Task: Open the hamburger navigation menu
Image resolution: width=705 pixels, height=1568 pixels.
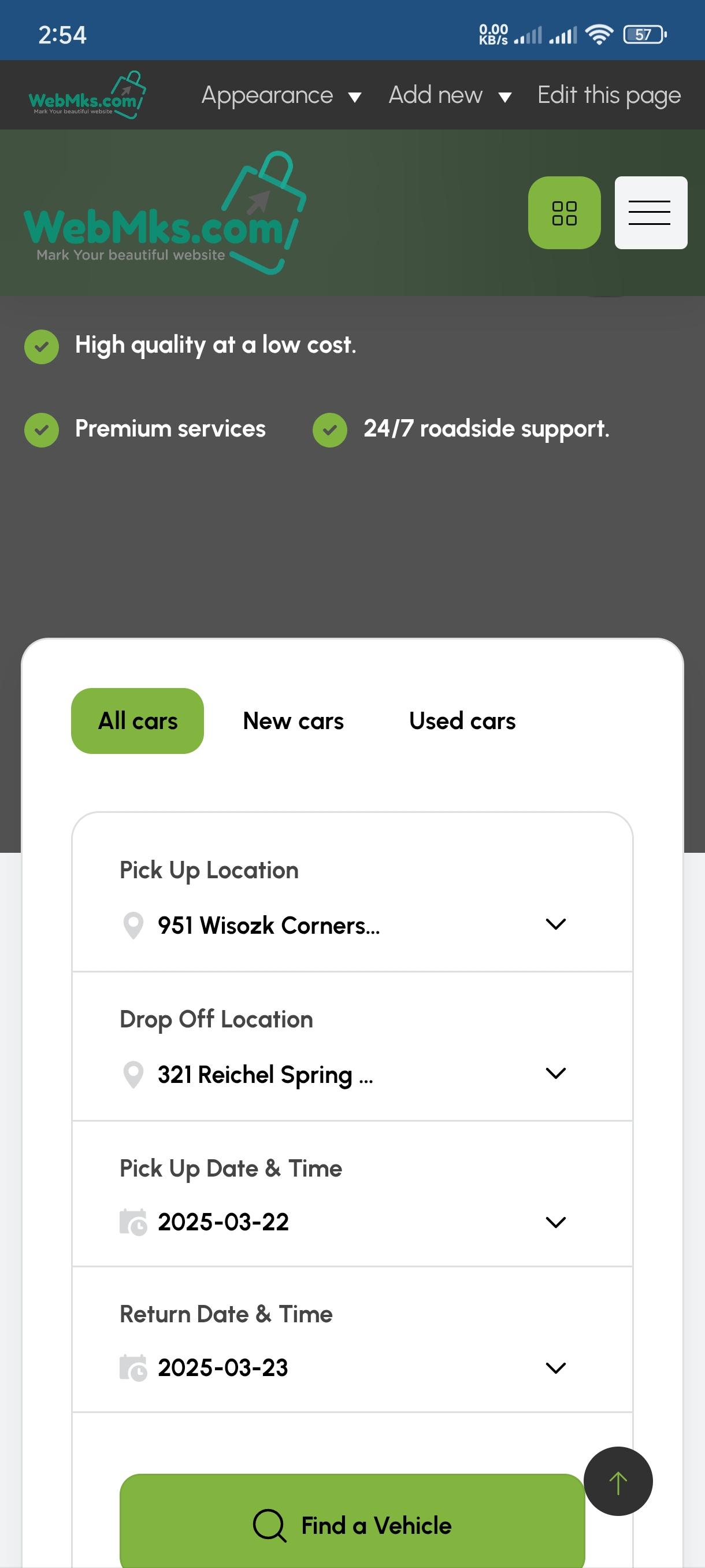Action: click(650, 212)
